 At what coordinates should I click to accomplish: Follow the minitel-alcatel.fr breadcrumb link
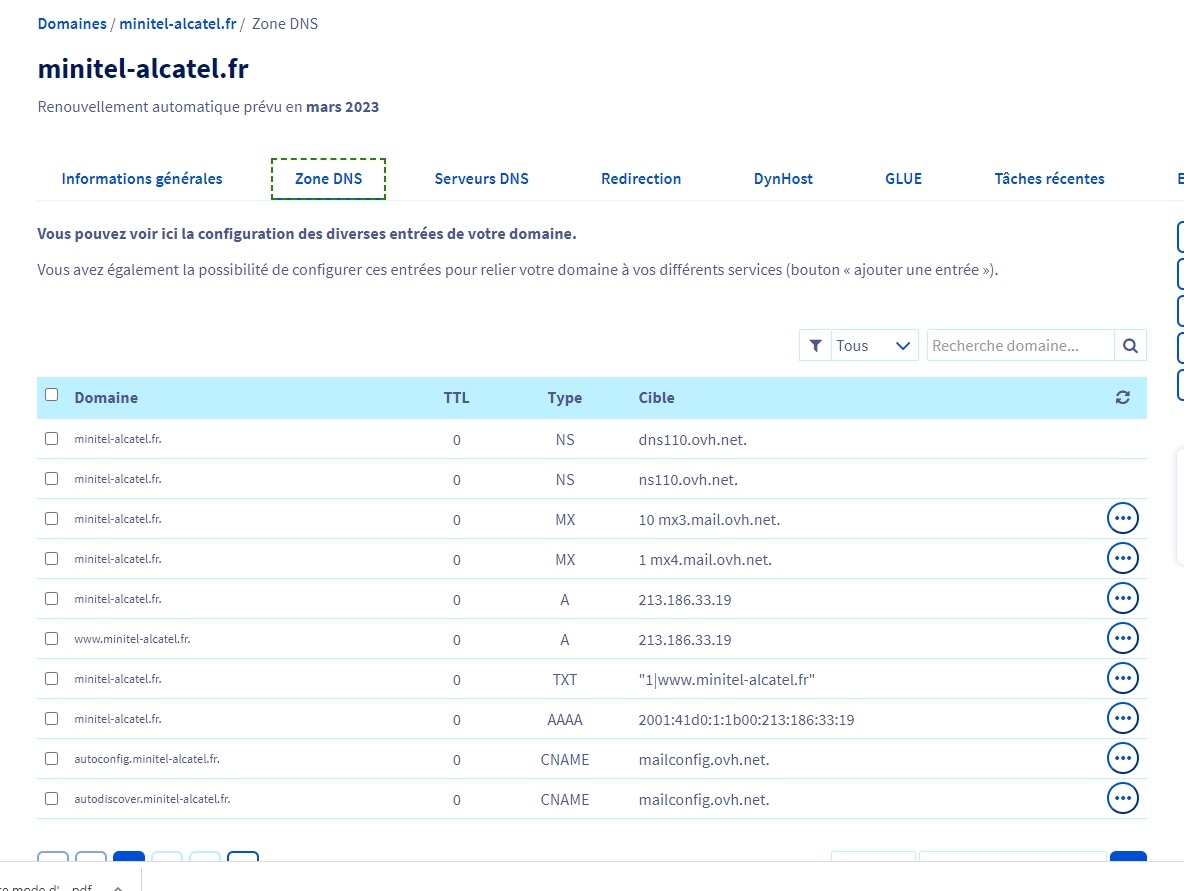(x=177, y=23)
